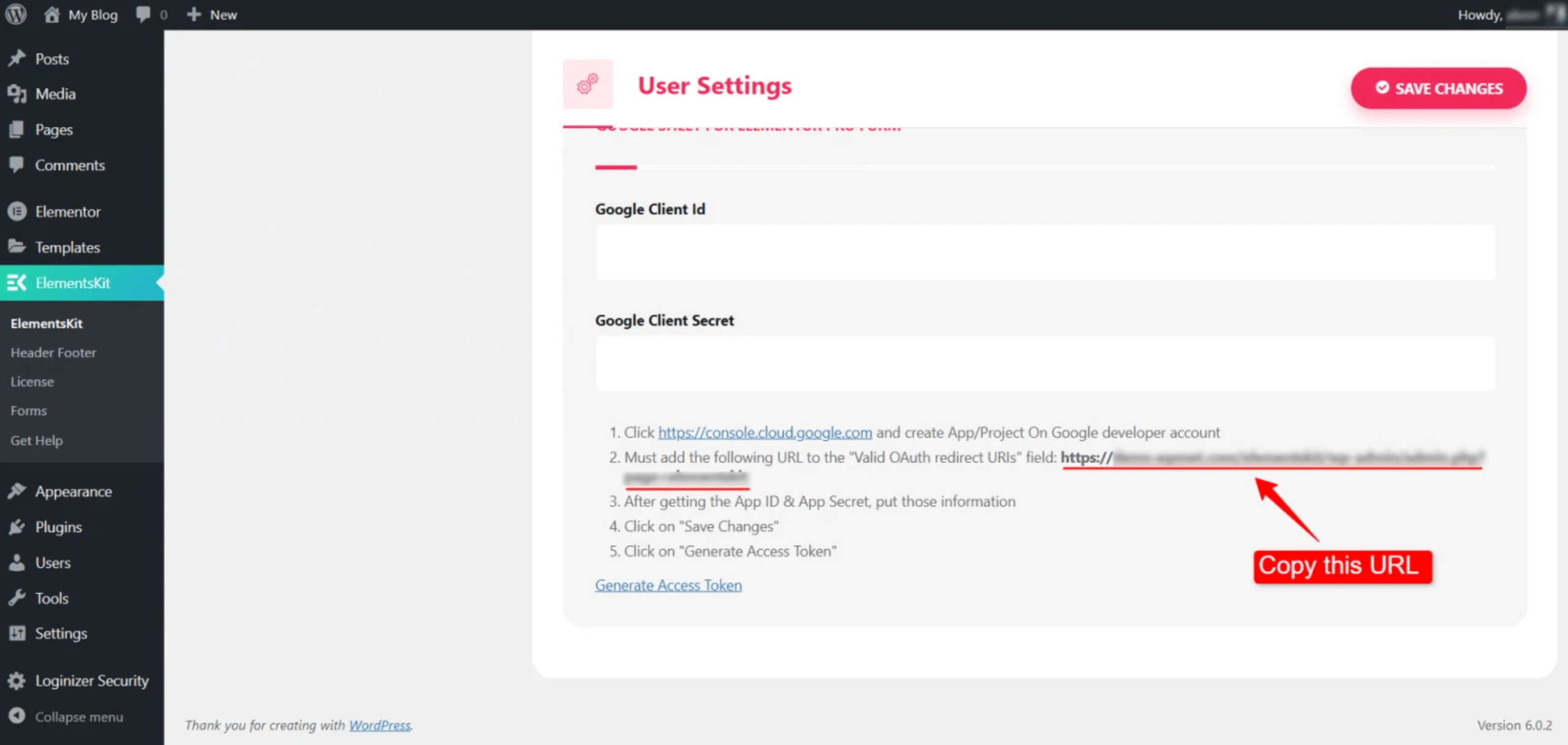Click the Pages icon in sidebar
The image size is (1568, 745).
[x=17, y=129]
